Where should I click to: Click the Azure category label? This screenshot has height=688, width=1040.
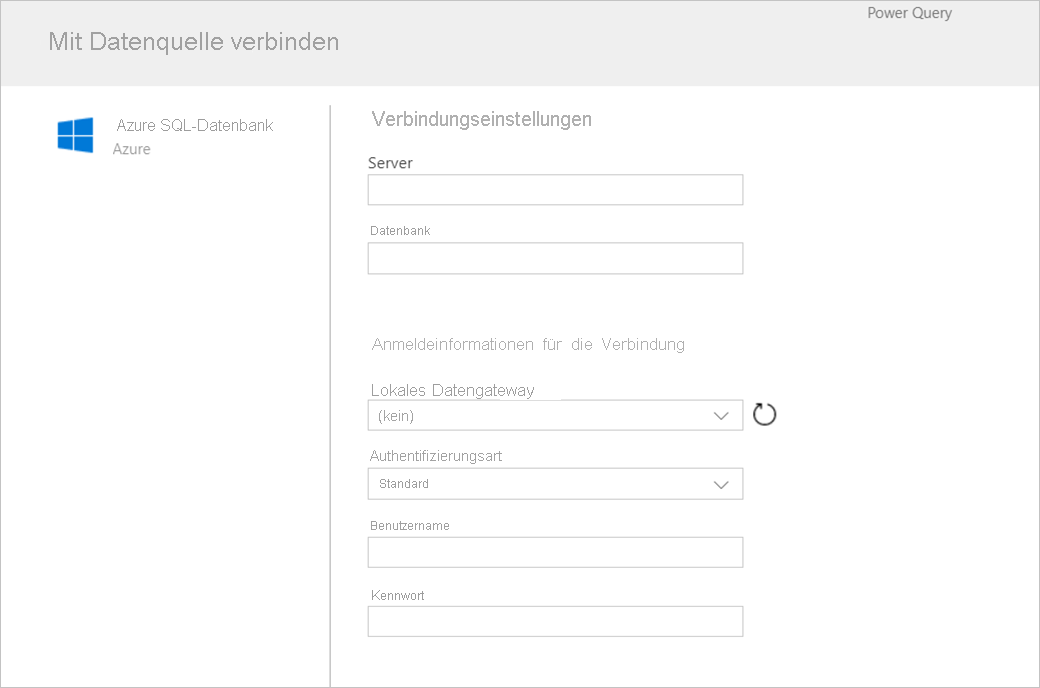[x=131, y=148]
